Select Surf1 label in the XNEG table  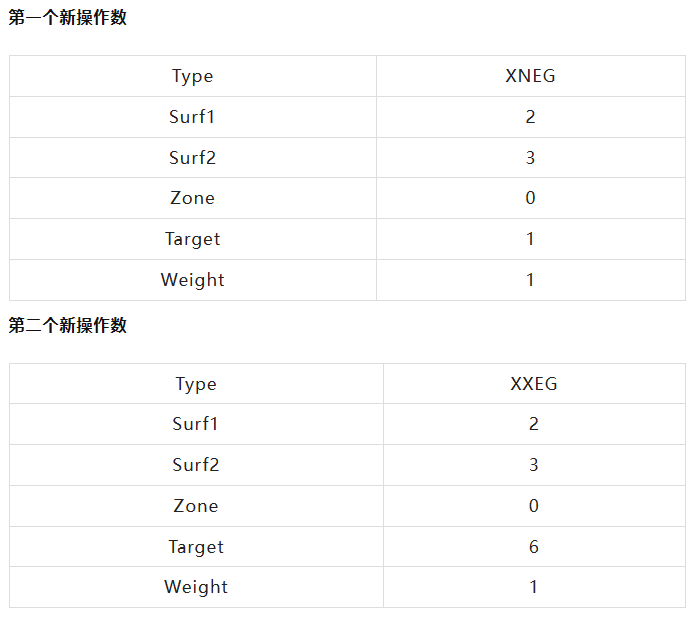pos(192,117)
